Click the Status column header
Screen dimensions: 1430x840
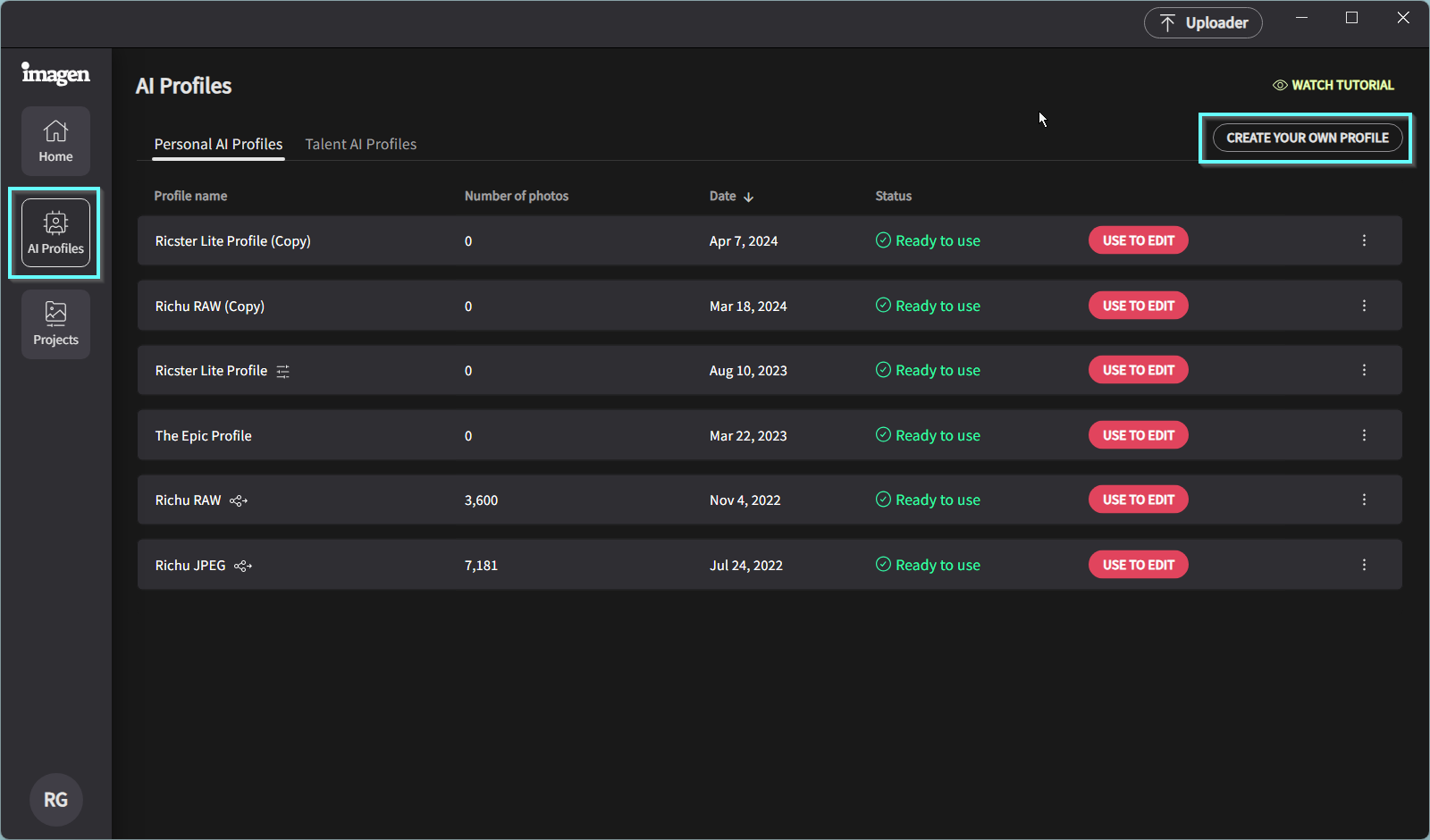894,197
